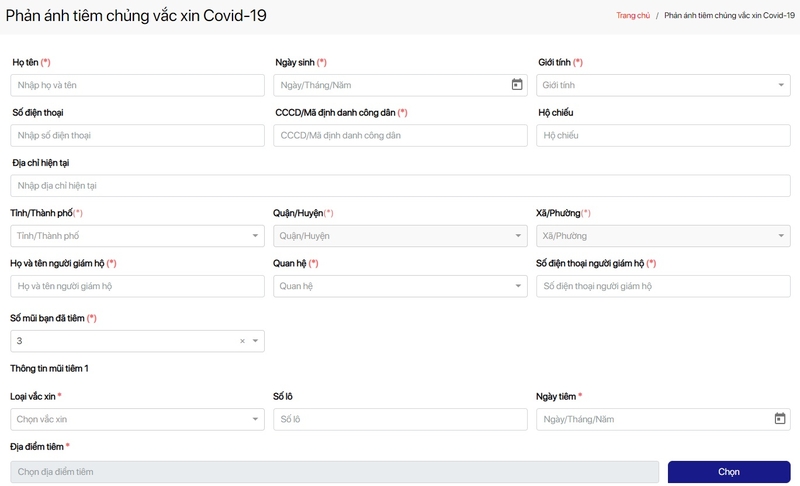Image resolution: width=800 pixels, height=486 pixels.
Task: Click the Địa chỉ hiện tại field
Action: tap(400, 186)
